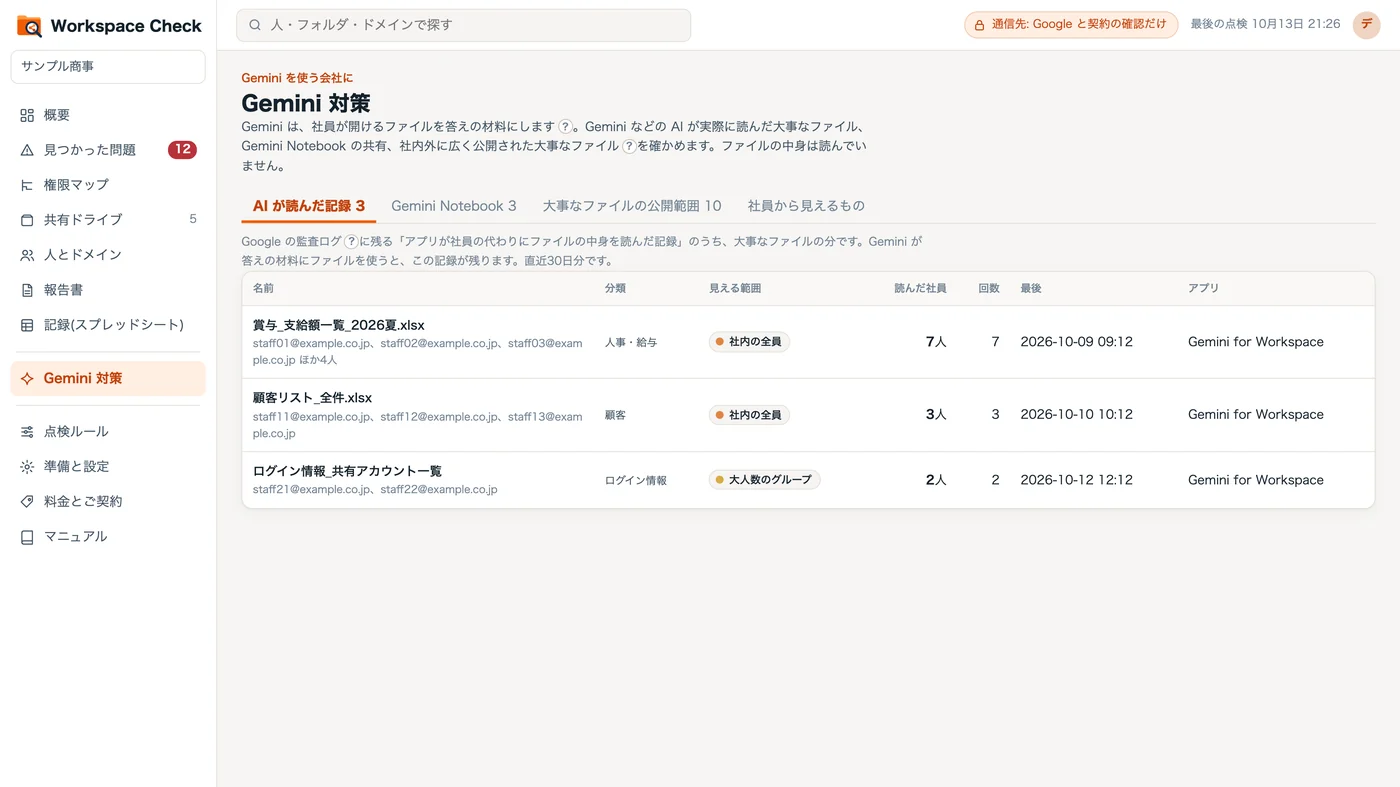Open 権限マップ page from sidebar
The width and height of the screenshot is (1400, 787).
click(108, 185)
